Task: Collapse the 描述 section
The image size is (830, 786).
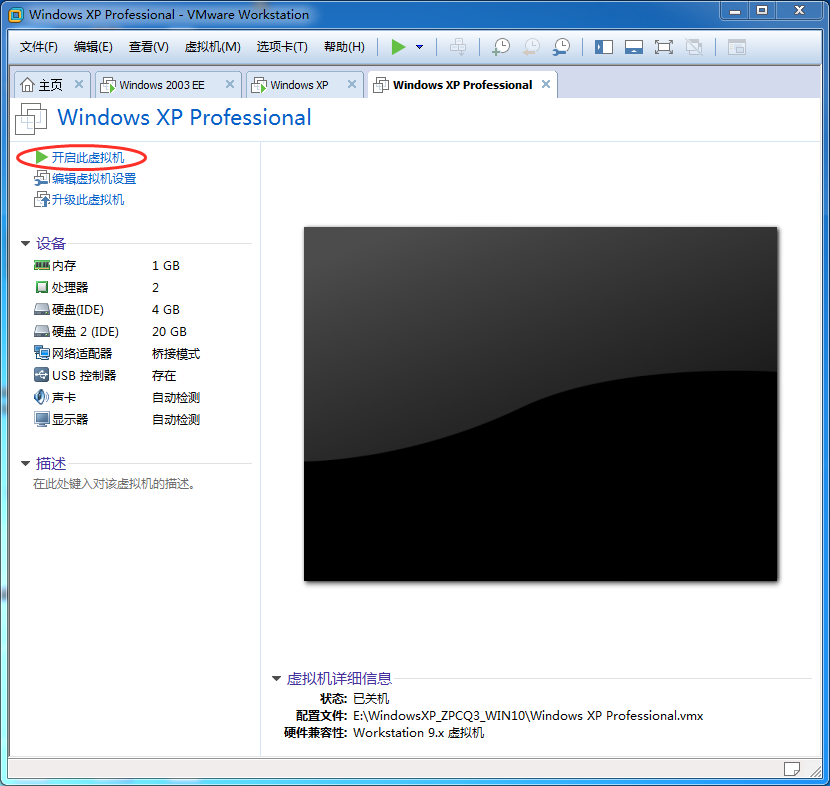Action: coord(25,464)
